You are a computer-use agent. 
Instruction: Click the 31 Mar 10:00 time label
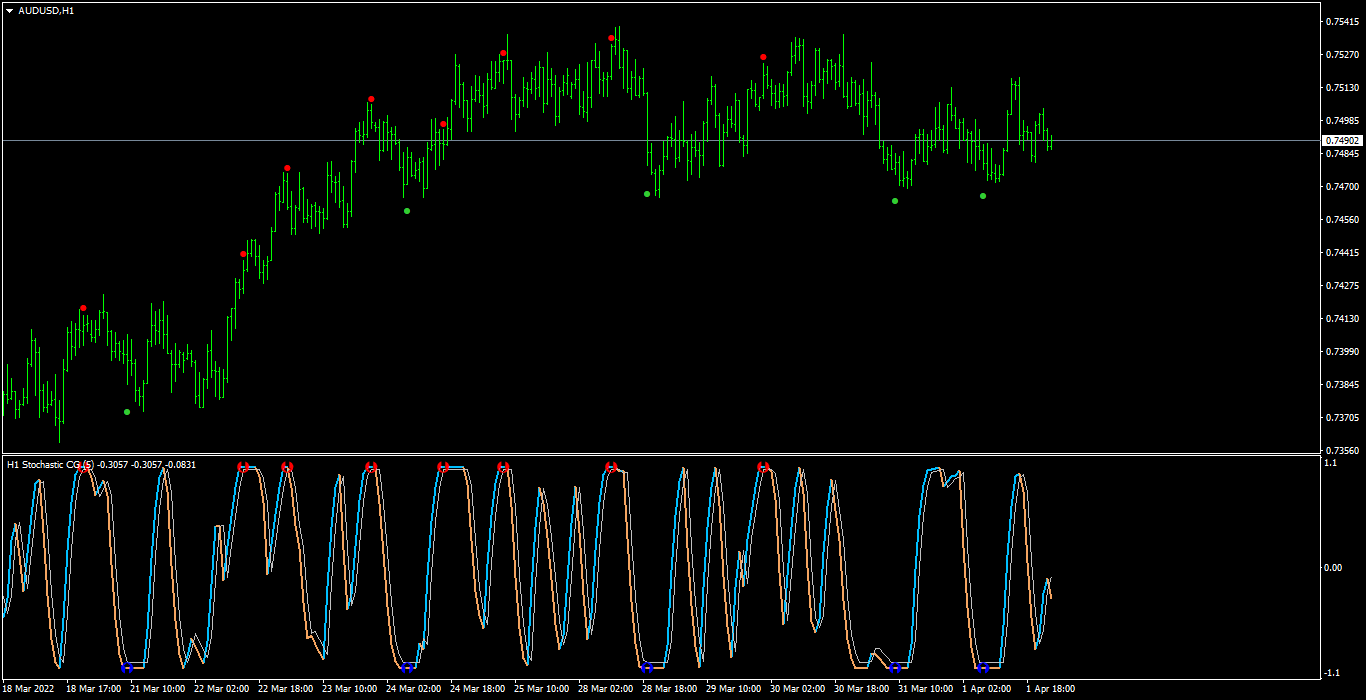[926, 689]
